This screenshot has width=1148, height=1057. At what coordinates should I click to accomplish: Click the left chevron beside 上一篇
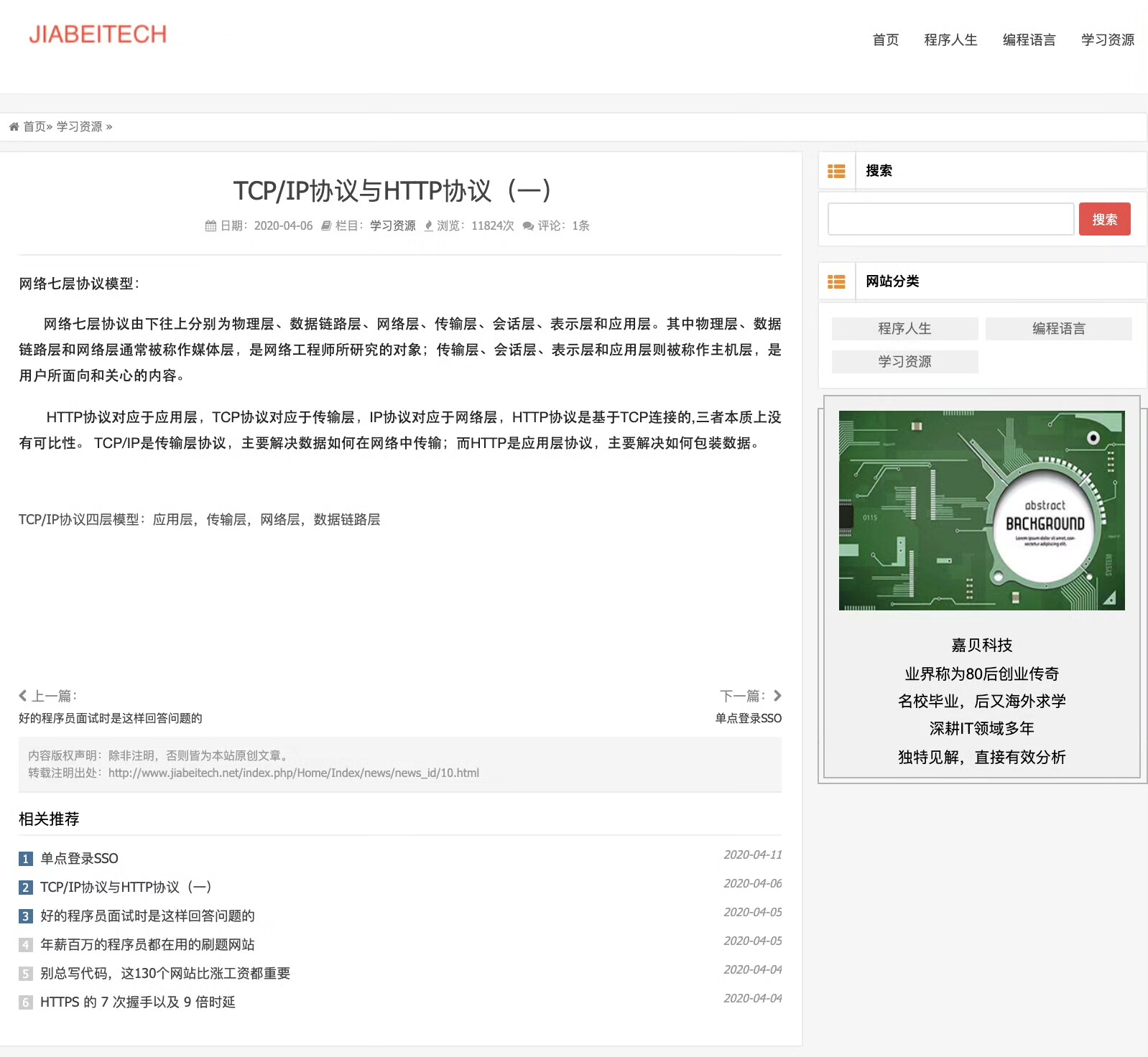tap(23, 695)
